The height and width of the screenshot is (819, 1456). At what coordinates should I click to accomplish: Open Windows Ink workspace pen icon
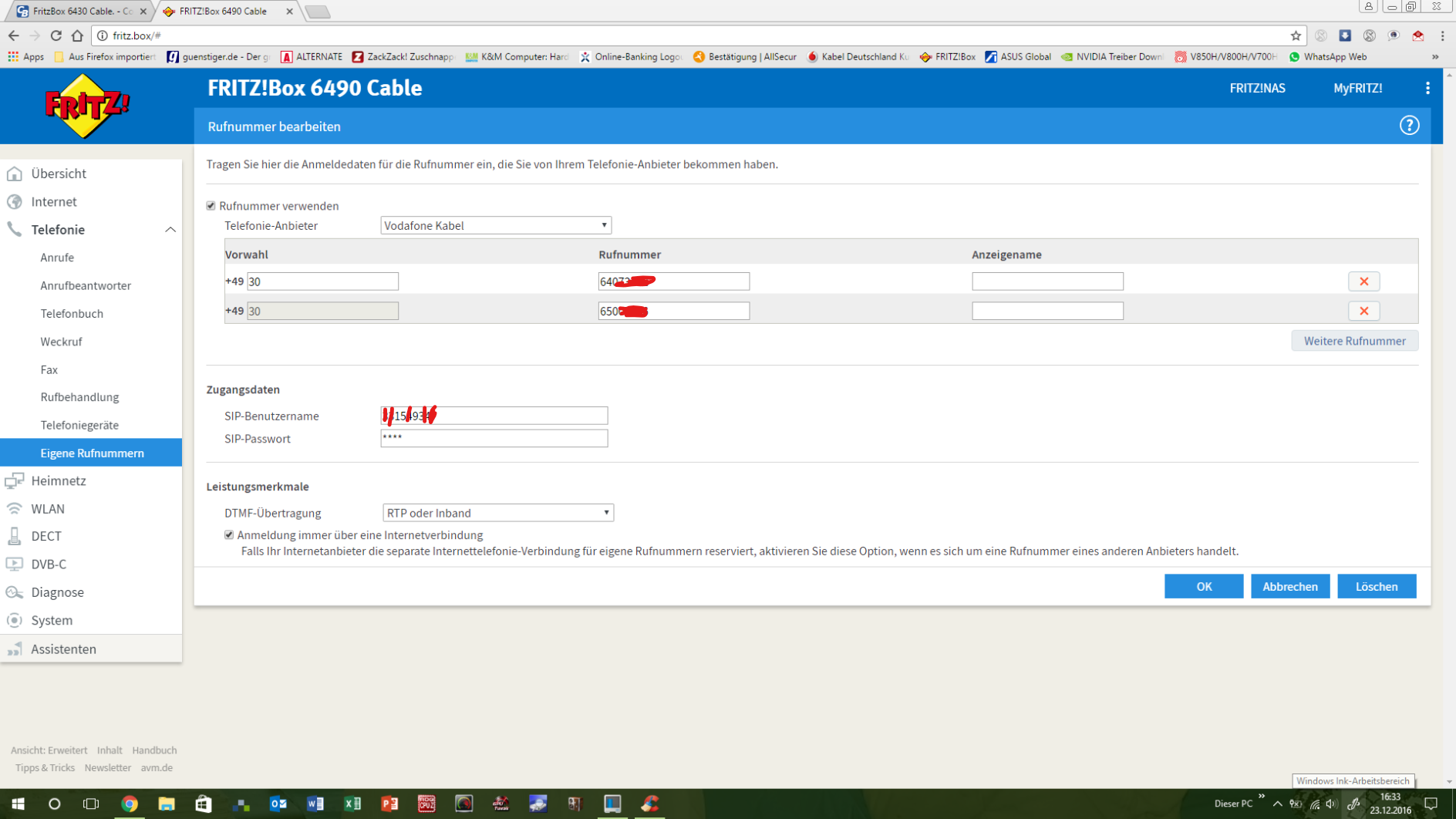(1353, 804)
